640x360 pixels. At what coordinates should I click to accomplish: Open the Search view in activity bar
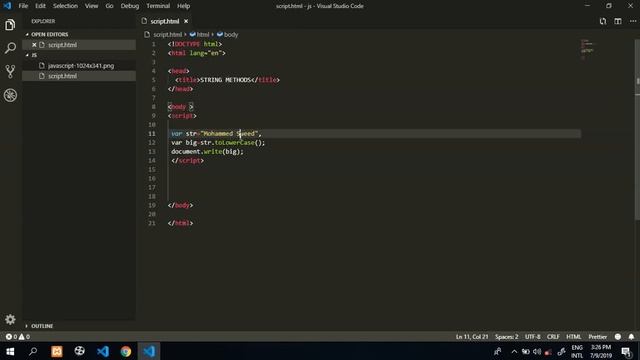tap(10, 48)
